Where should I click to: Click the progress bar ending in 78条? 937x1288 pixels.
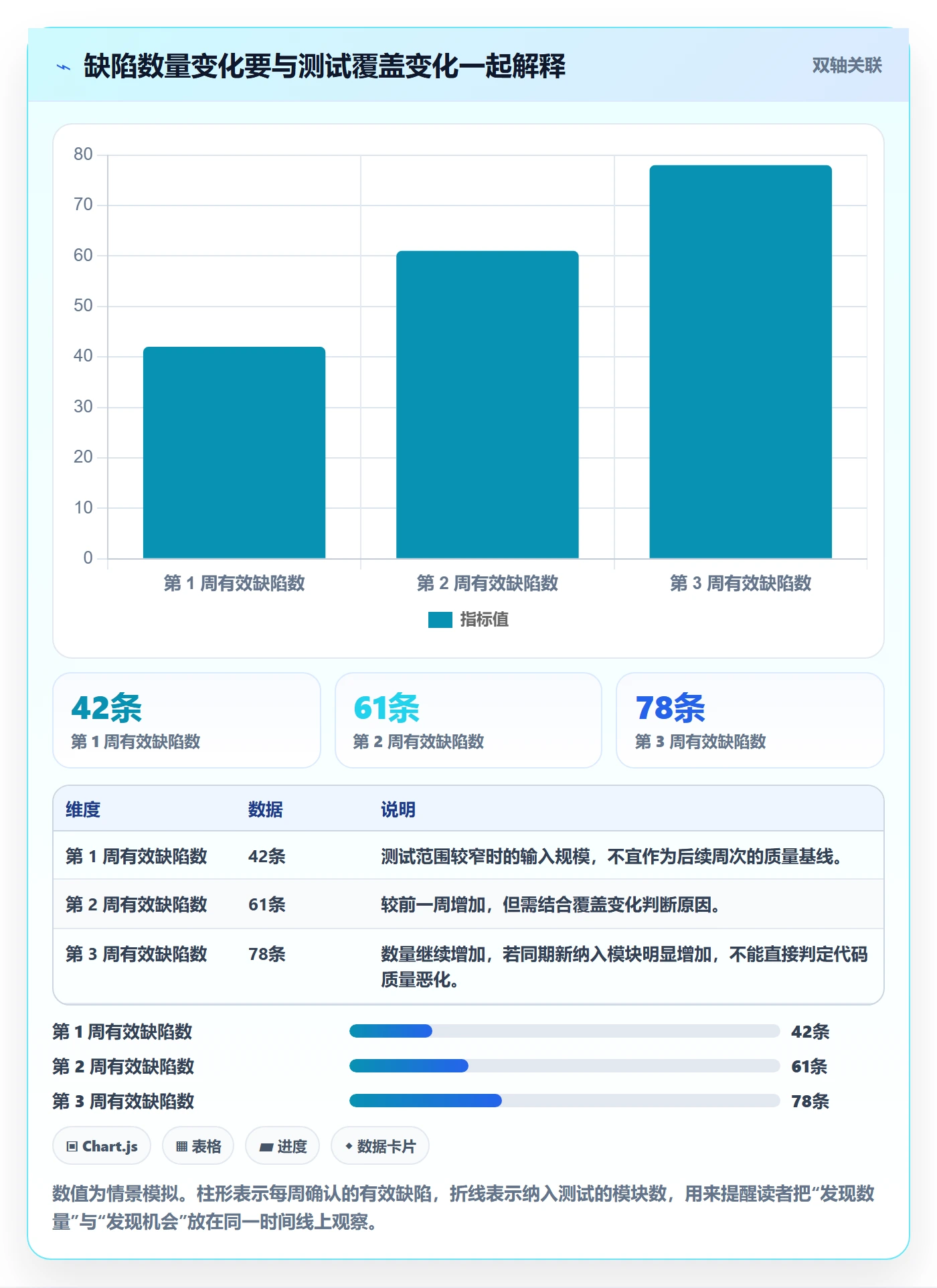(564, 1101)
